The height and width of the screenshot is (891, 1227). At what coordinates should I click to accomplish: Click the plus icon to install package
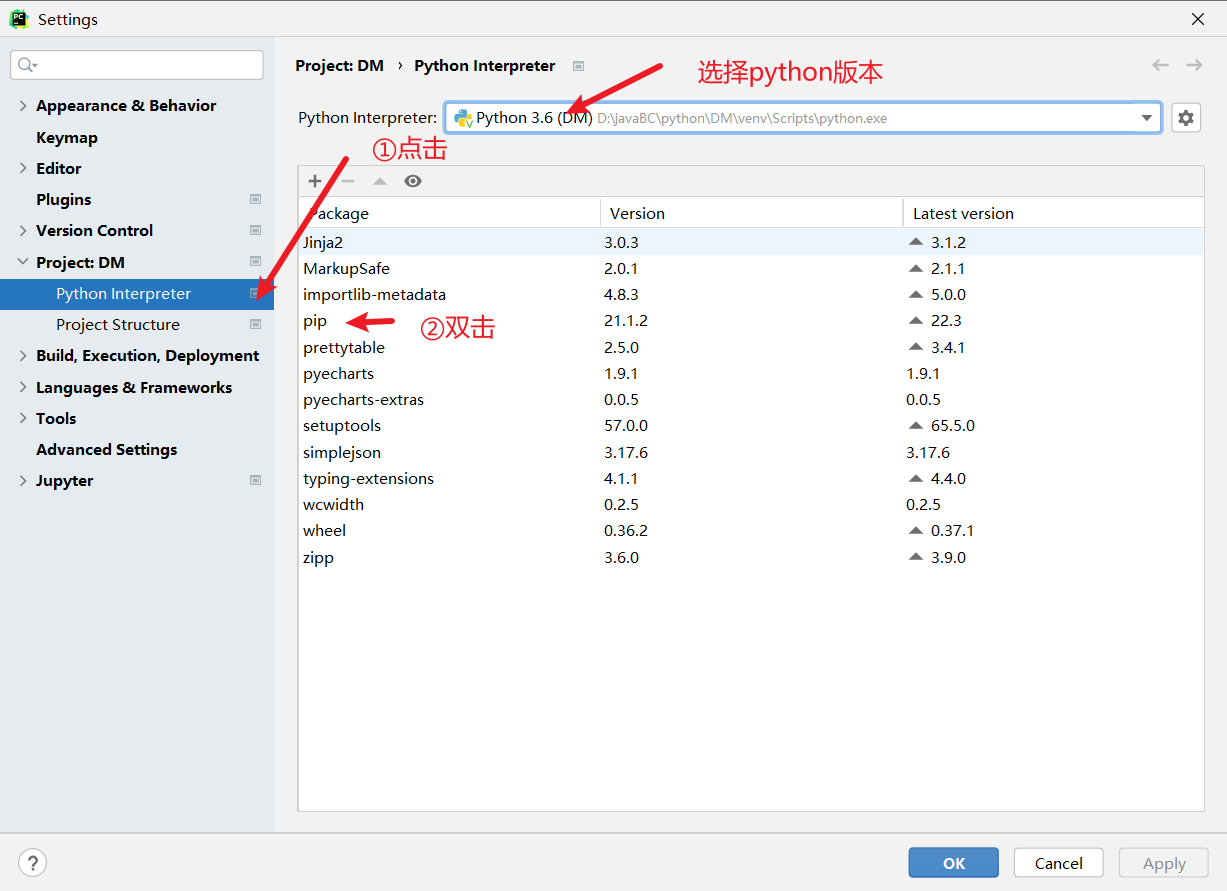(315, 181)
